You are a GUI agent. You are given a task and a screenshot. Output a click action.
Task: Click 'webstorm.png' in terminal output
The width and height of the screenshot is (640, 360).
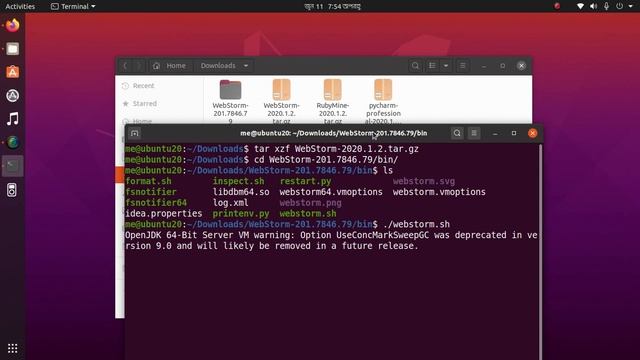(310, 203)
